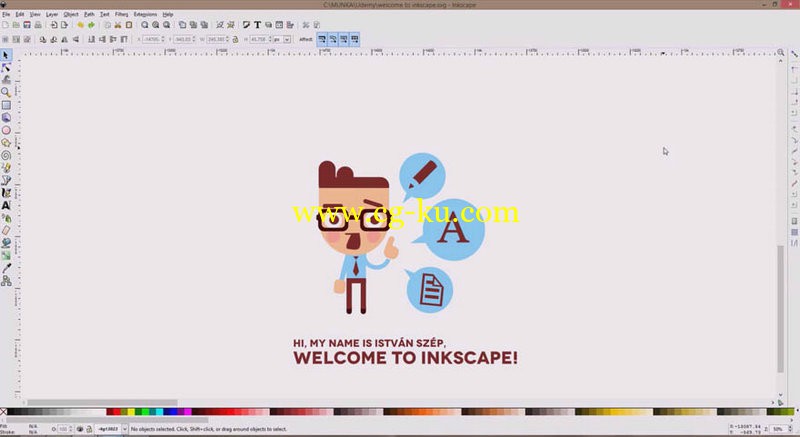Click the Undo yellow arrow icon
This screenshot has width=800, height=437.
[x=80, y=24]
